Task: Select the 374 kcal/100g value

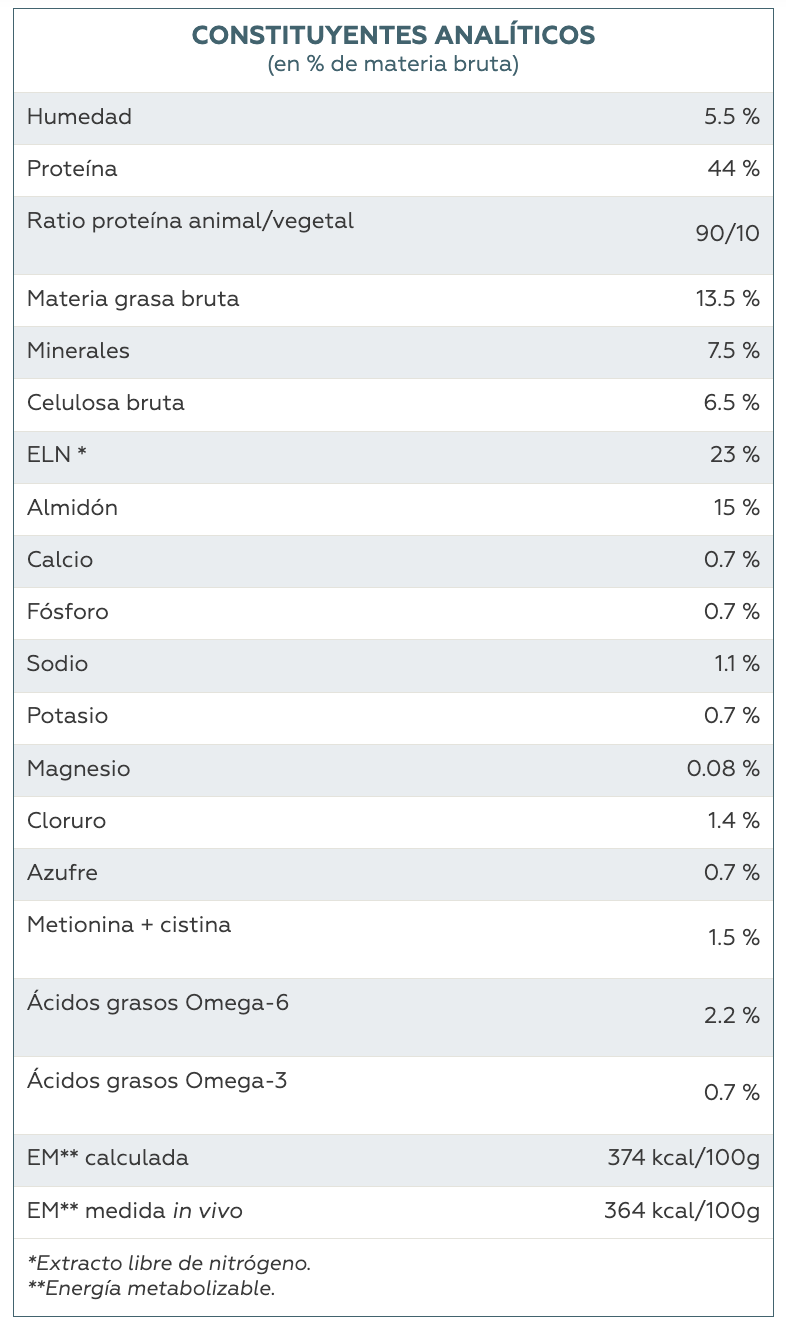Action: tap(684, 1159)
